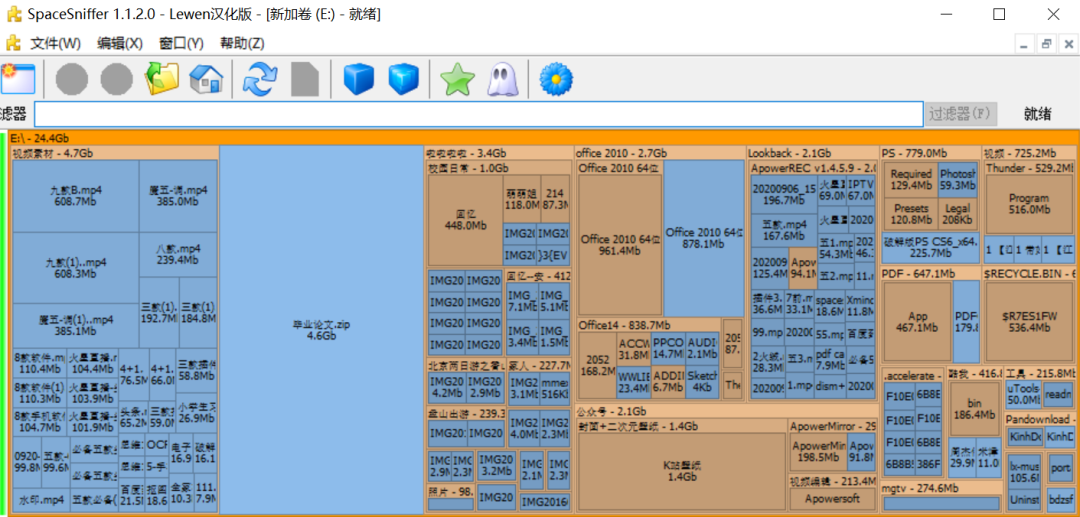
Task: Select the $R7ES1FW 536.4Mb block
Action: pos(1029,322)
